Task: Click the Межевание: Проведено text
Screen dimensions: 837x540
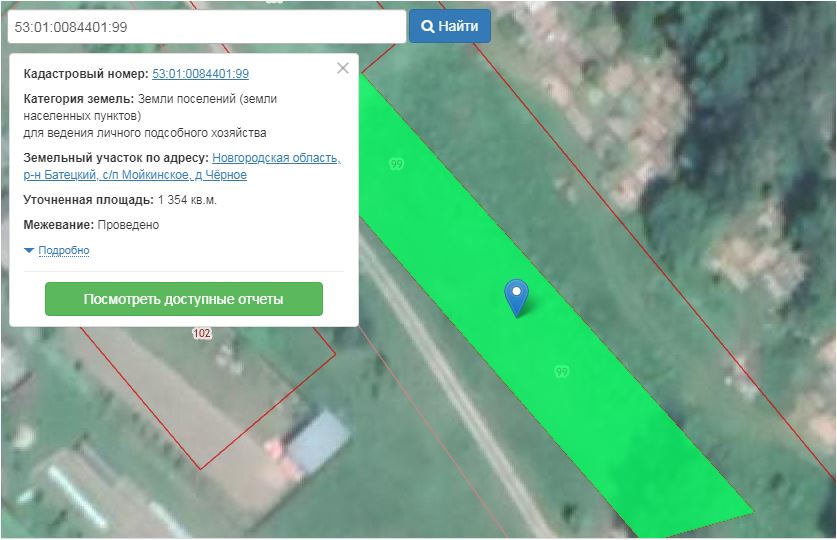Action: pyautogui.click(x=91, y=225)
